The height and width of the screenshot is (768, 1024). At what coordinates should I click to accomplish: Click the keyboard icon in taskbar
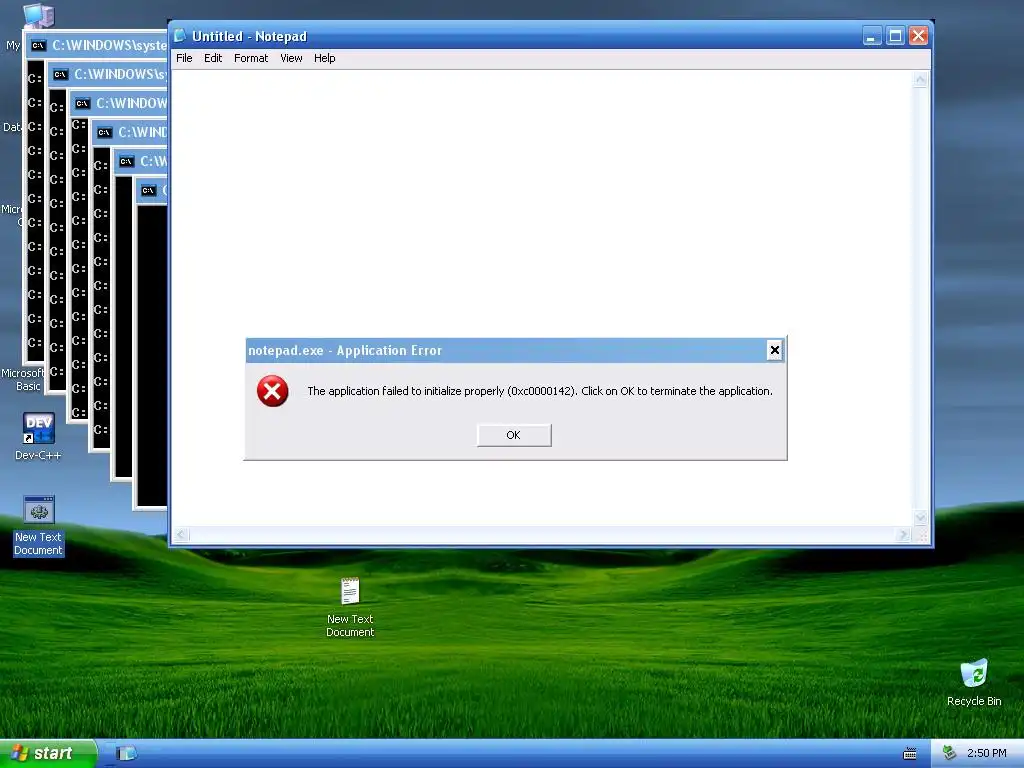[910, 754]
